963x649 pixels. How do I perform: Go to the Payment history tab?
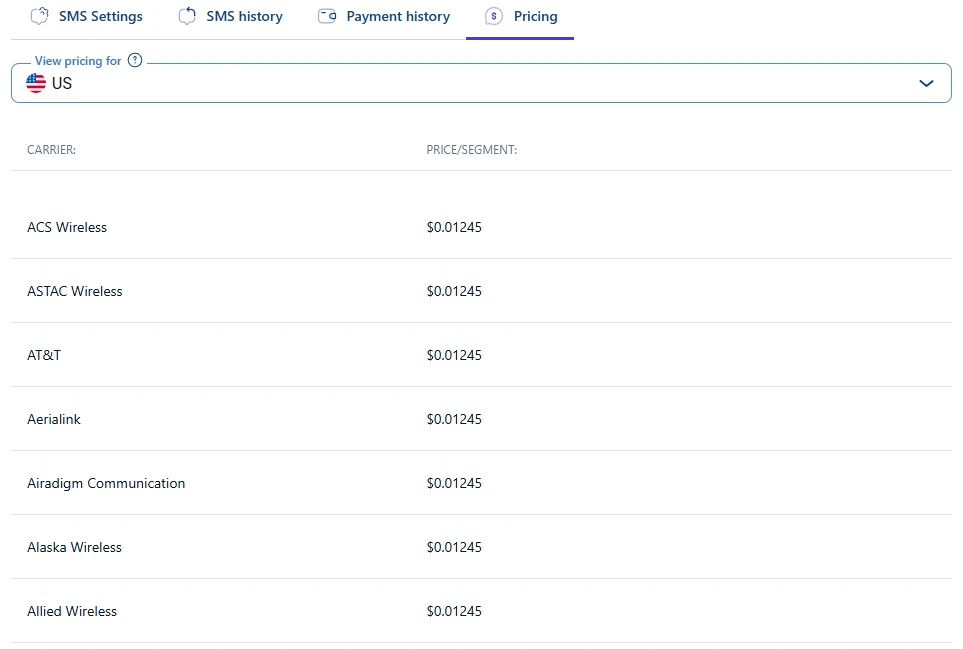(x=398, y=16)
